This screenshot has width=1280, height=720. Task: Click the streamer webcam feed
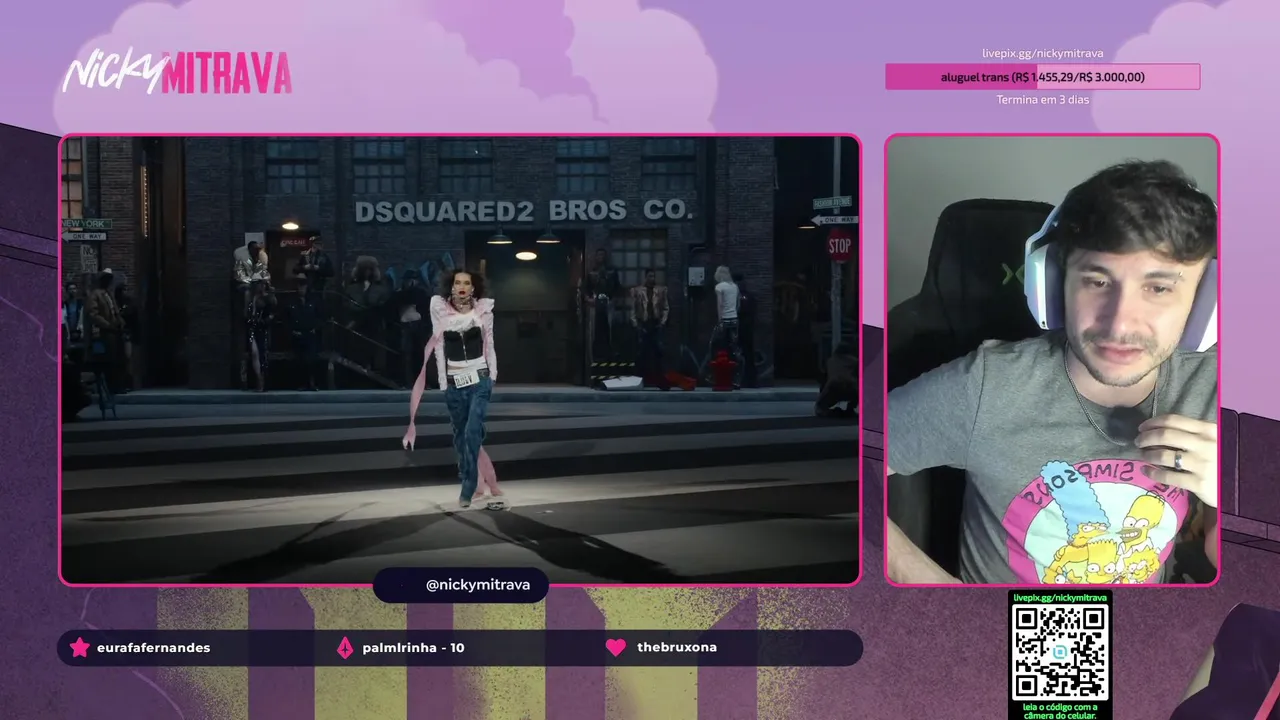[x=1052, y=360]
